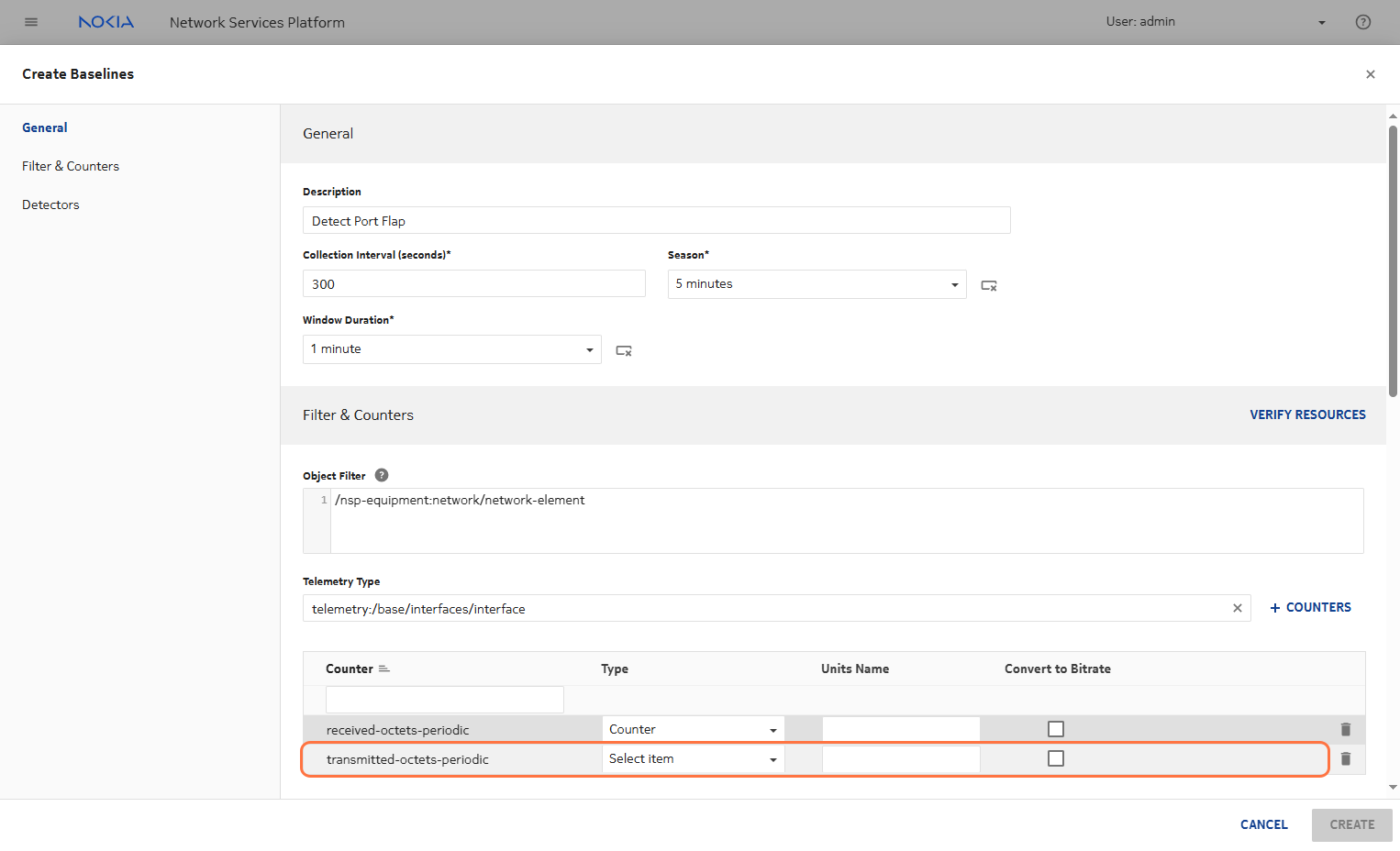The height and width of the screenshot is (851, 1400).
Task: Delete the transmitted-octets-periodic counter row
Action: [1345, 758]
